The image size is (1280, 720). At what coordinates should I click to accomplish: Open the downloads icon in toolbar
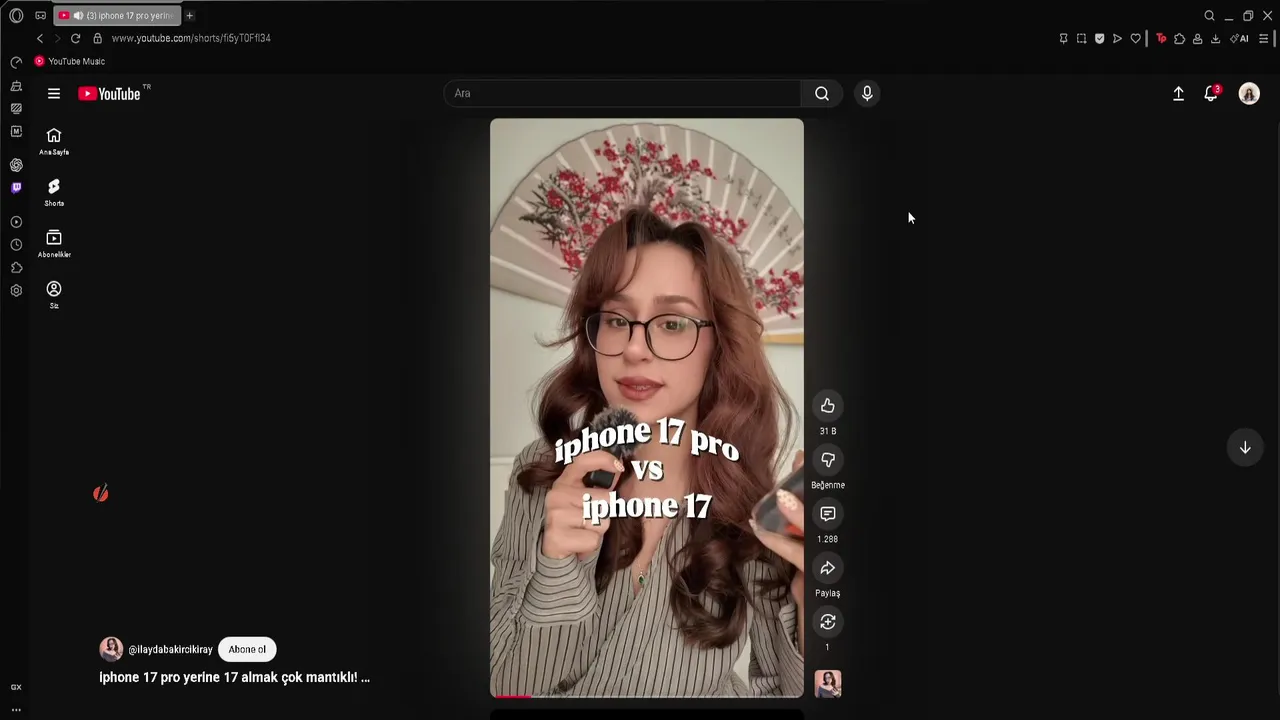[x=1215, y=38]
